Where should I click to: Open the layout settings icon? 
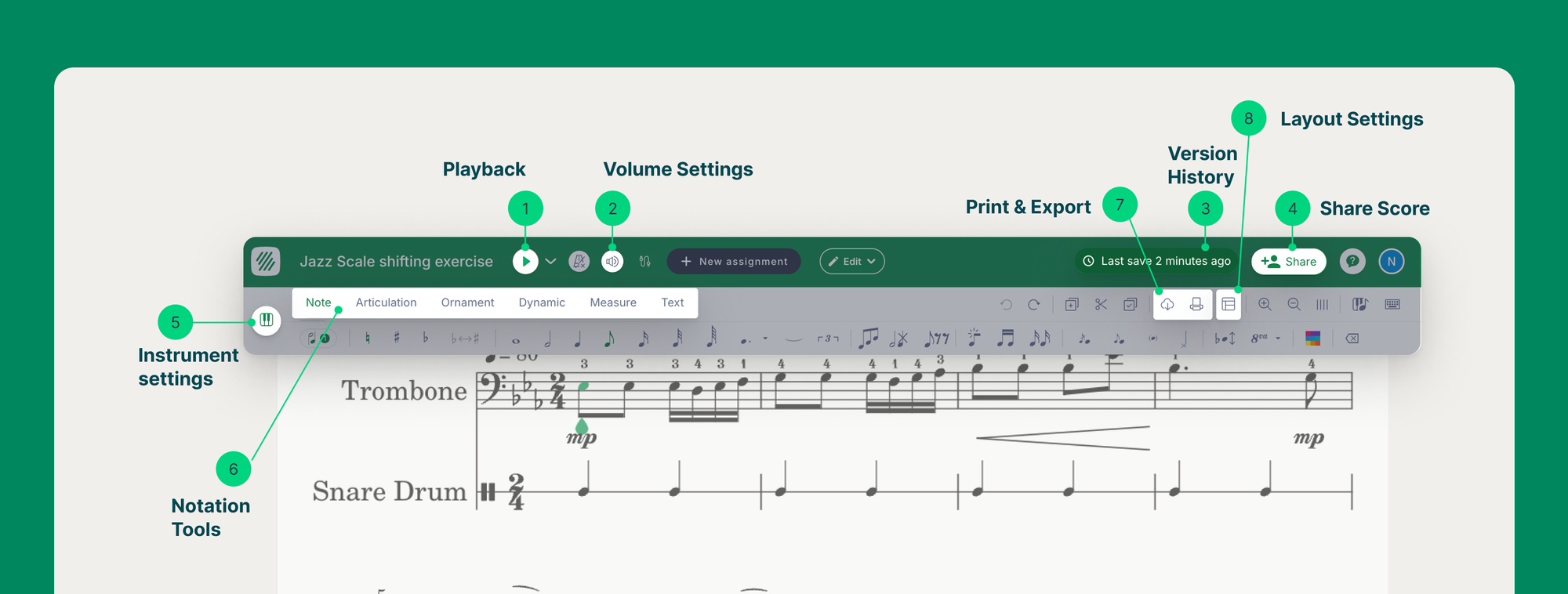coord(1229,305)
